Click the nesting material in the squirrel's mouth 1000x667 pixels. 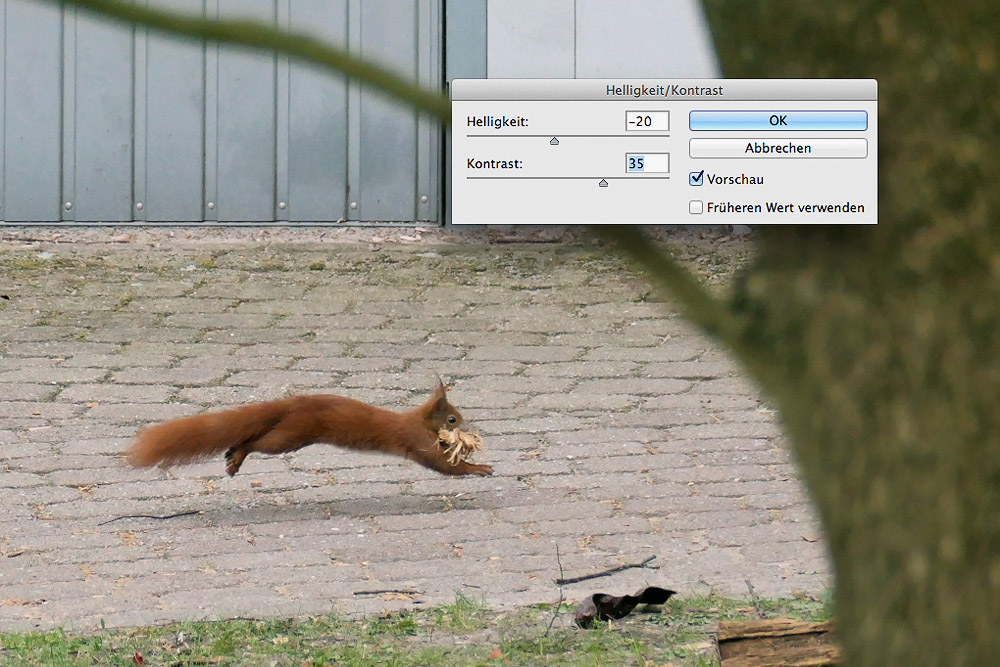459,443
